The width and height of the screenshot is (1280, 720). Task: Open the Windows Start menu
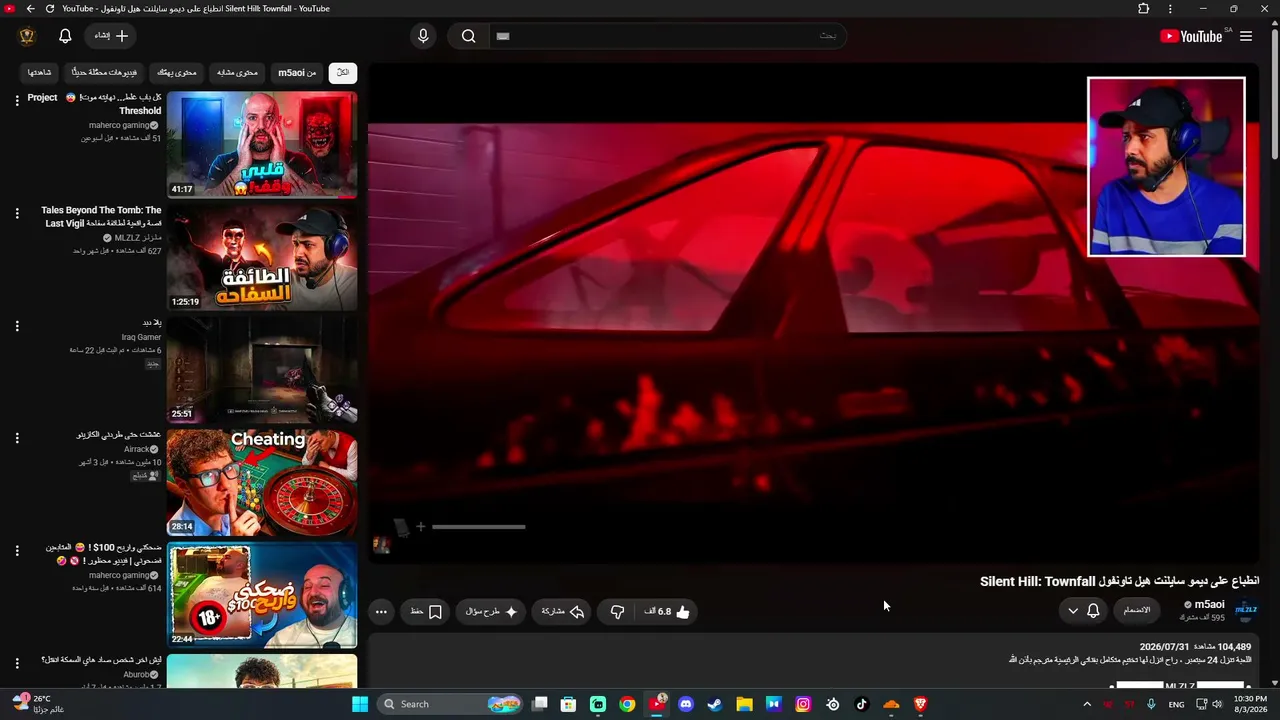360,704
